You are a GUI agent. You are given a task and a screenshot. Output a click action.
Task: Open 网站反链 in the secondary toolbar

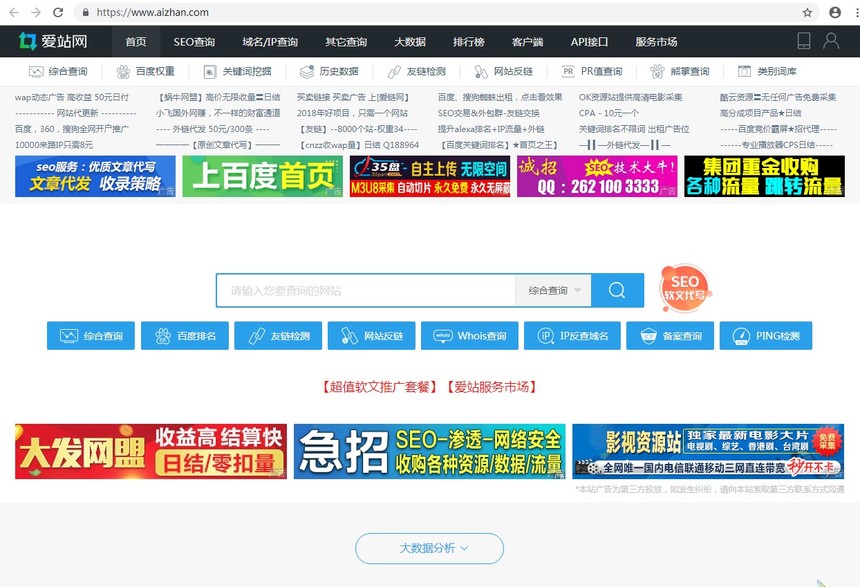[x=503, y=71]
